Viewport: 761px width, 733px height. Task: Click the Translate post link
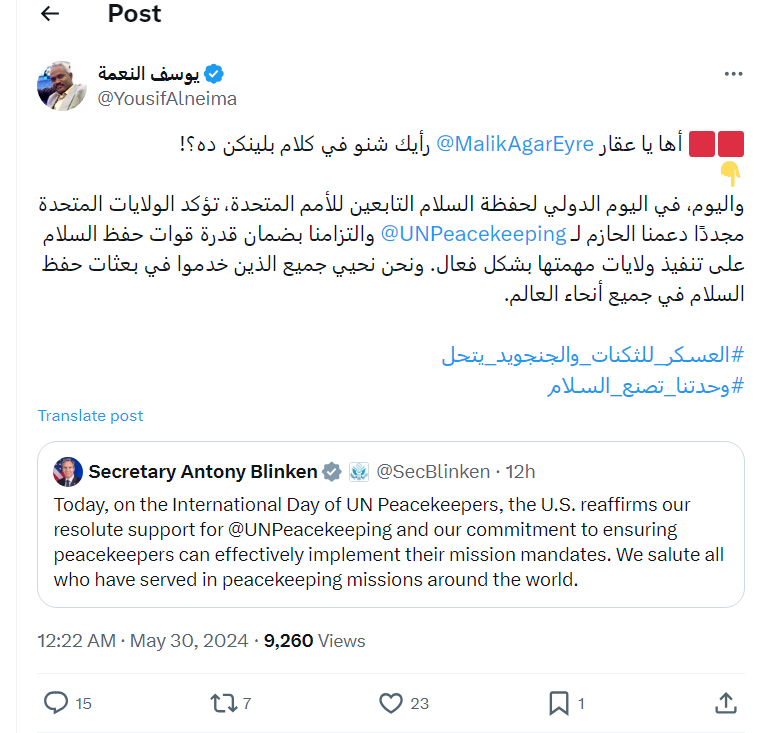90,415
